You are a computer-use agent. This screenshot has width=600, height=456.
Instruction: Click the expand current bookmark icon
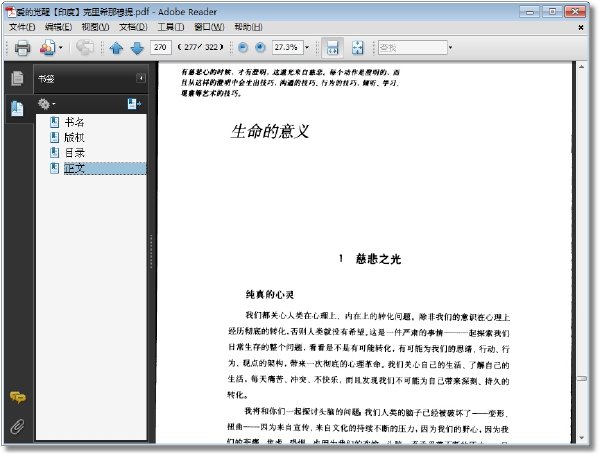(x=134, y=104)
